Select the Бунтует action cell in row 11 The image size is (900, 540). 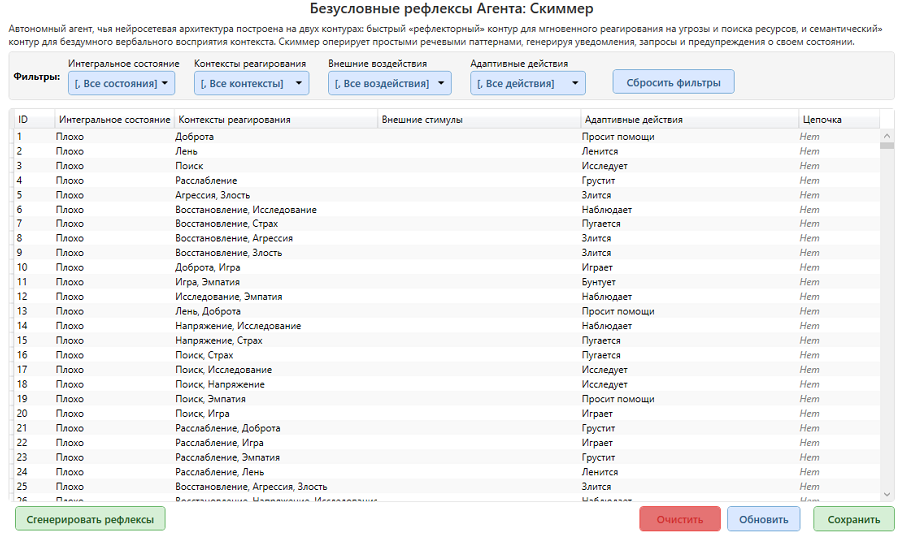pyautogui.click(x=598, y=283)
